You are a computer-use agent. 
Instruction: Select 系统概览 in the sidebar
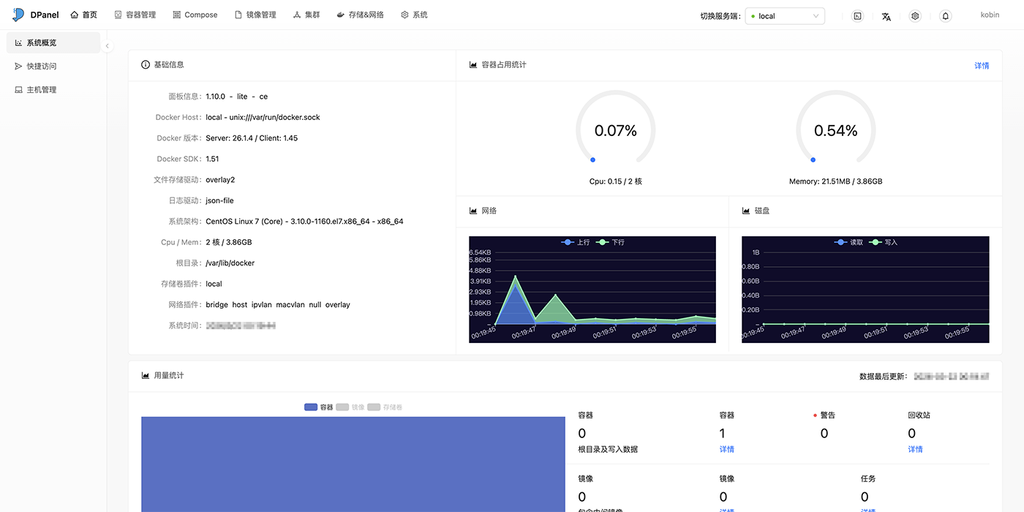click(x=54, y=42)
